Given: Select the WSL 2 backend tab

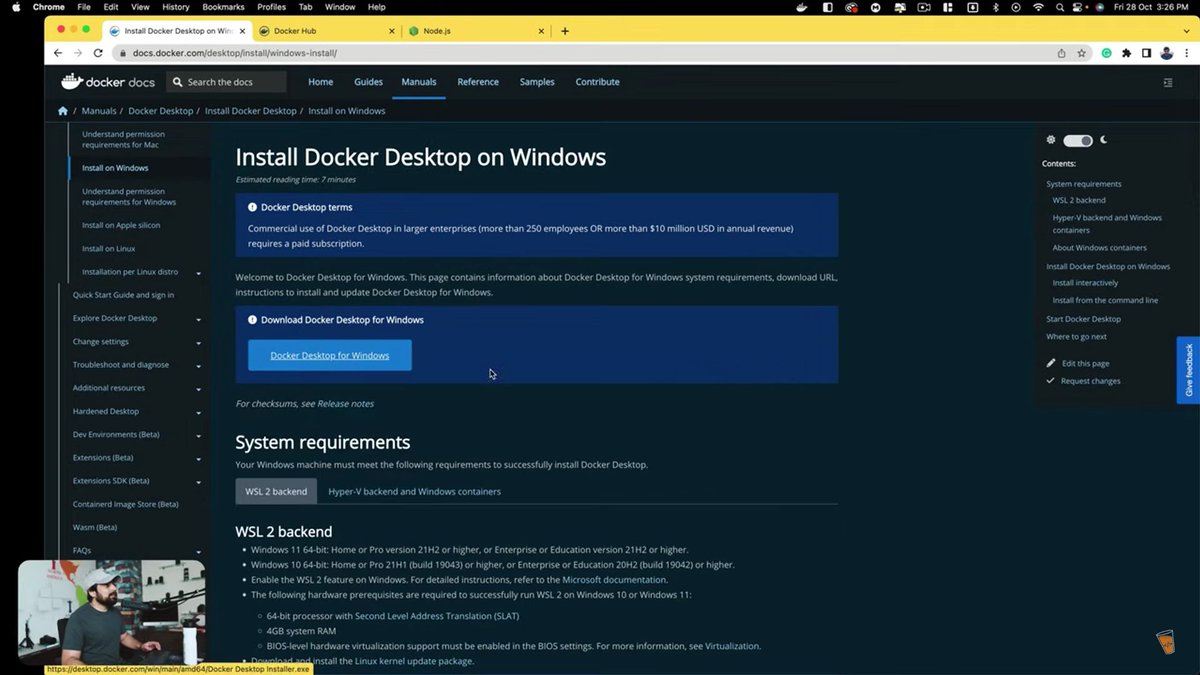Looking at the screenshot, I should click(276, 491).
